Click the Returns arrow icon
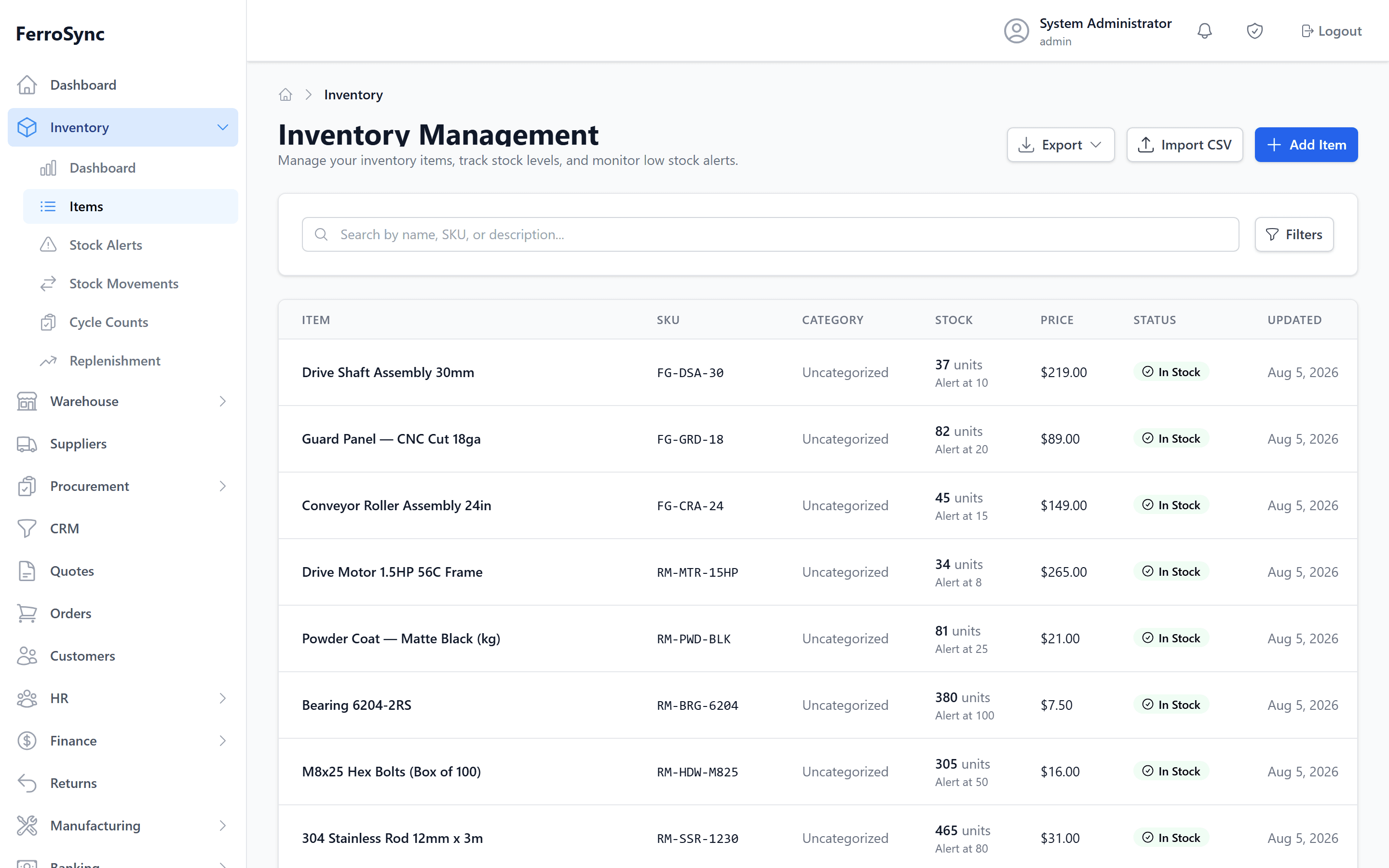This screenshot has width=1389, height=868. (x=27, y=783)
